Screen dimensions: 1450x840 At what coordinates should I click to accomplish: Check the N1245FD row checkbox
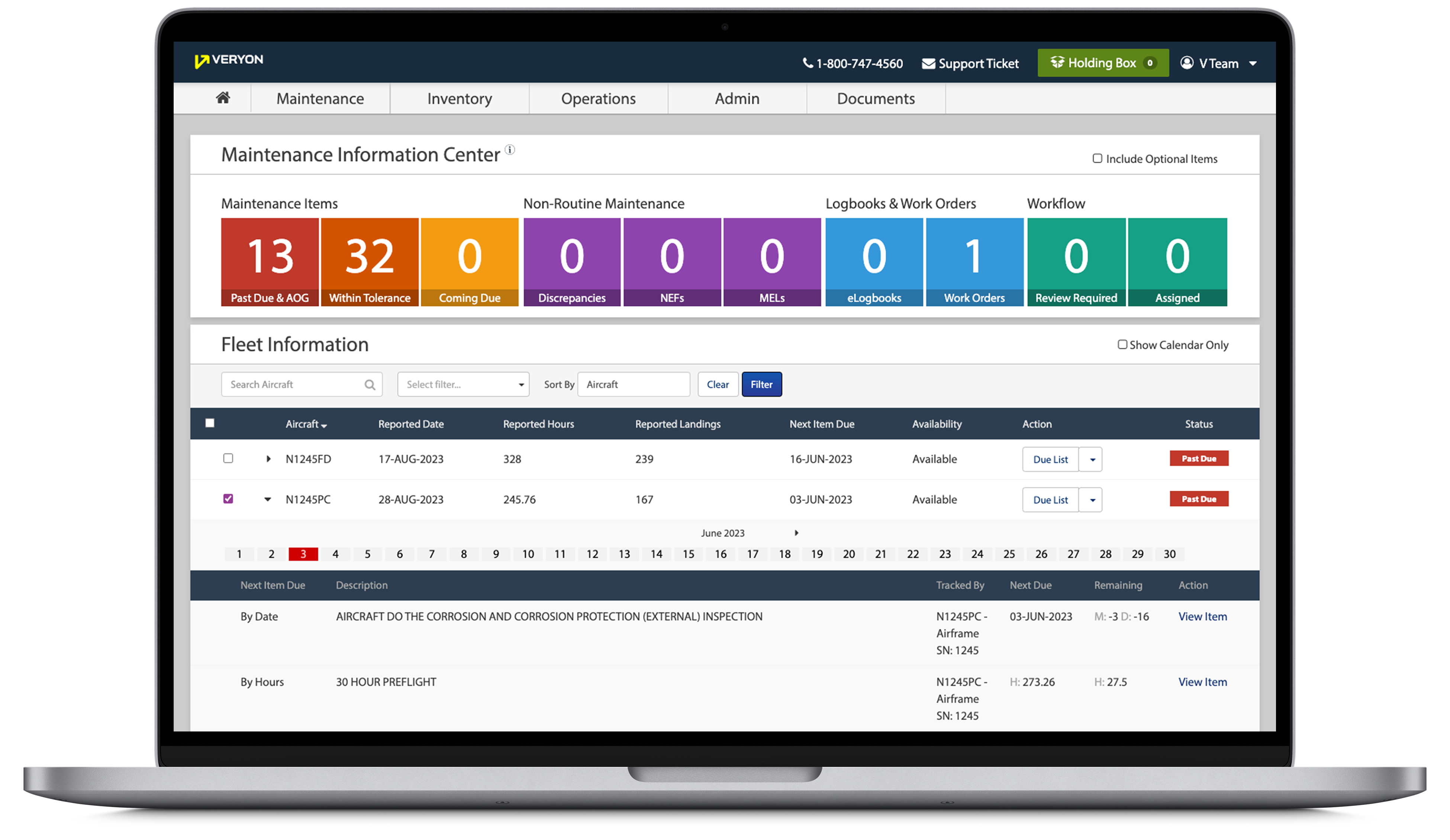tap(228, 459)
